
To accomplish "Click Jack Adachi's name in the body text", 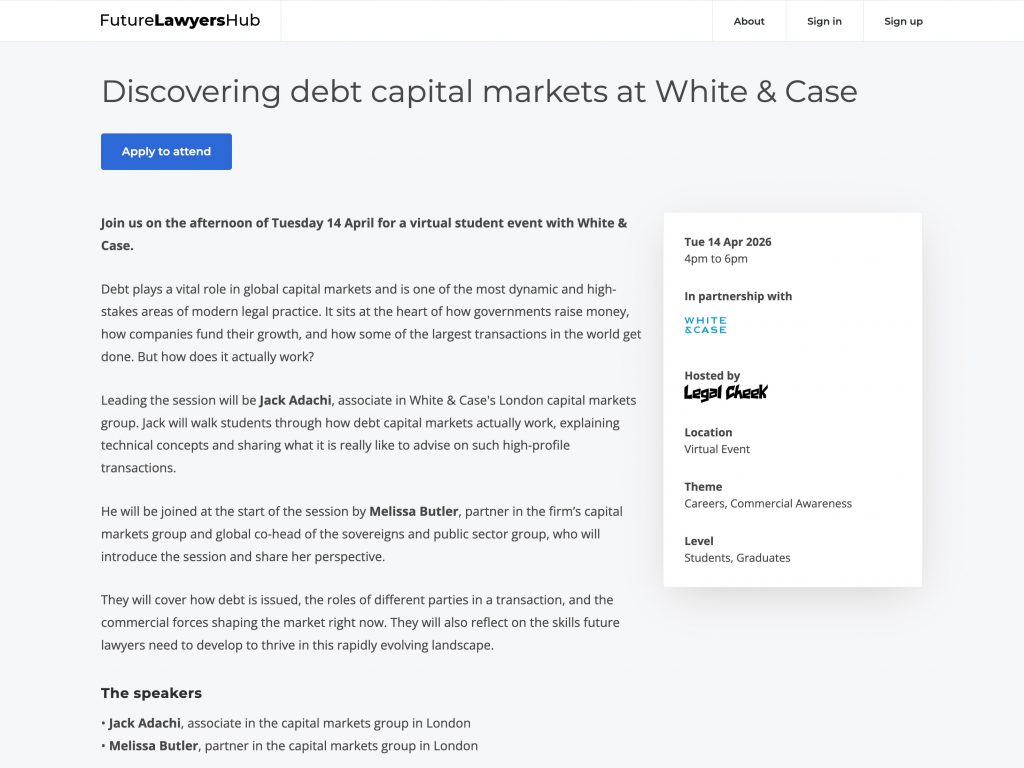I will click(297, 400).
